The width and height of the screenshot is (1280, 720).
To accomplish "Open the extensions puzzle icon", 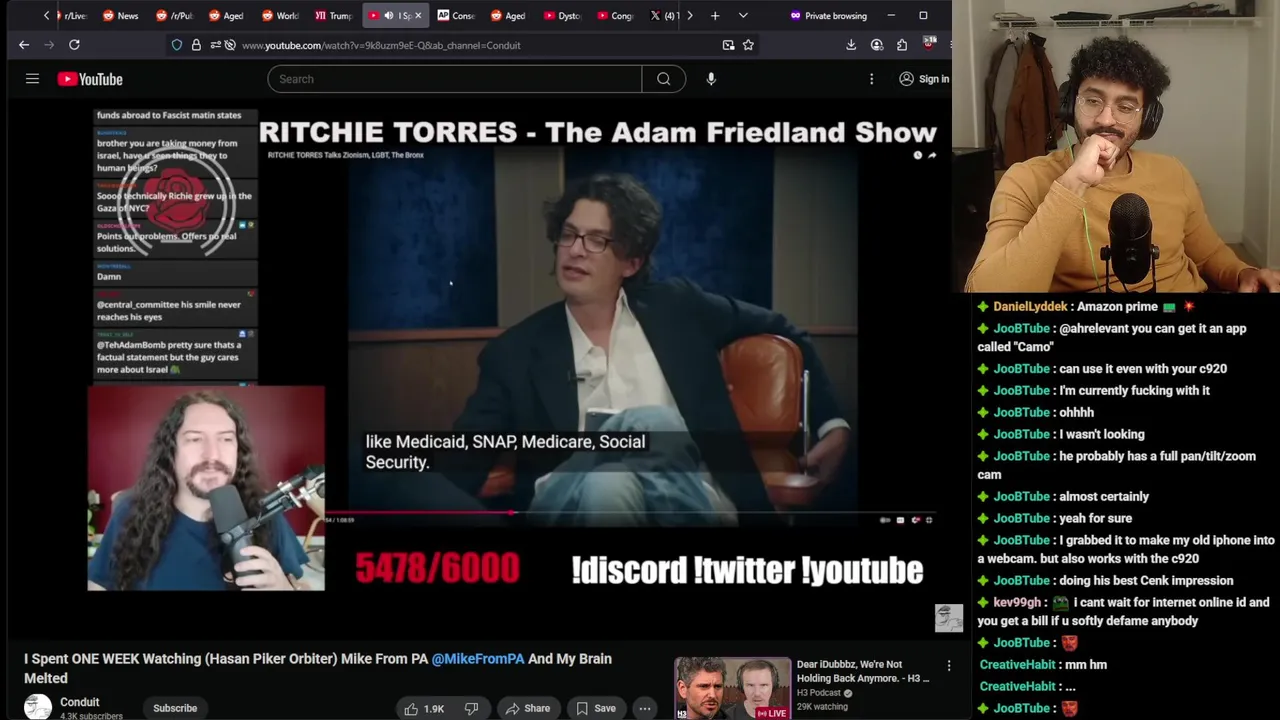I will coord(902,45).
